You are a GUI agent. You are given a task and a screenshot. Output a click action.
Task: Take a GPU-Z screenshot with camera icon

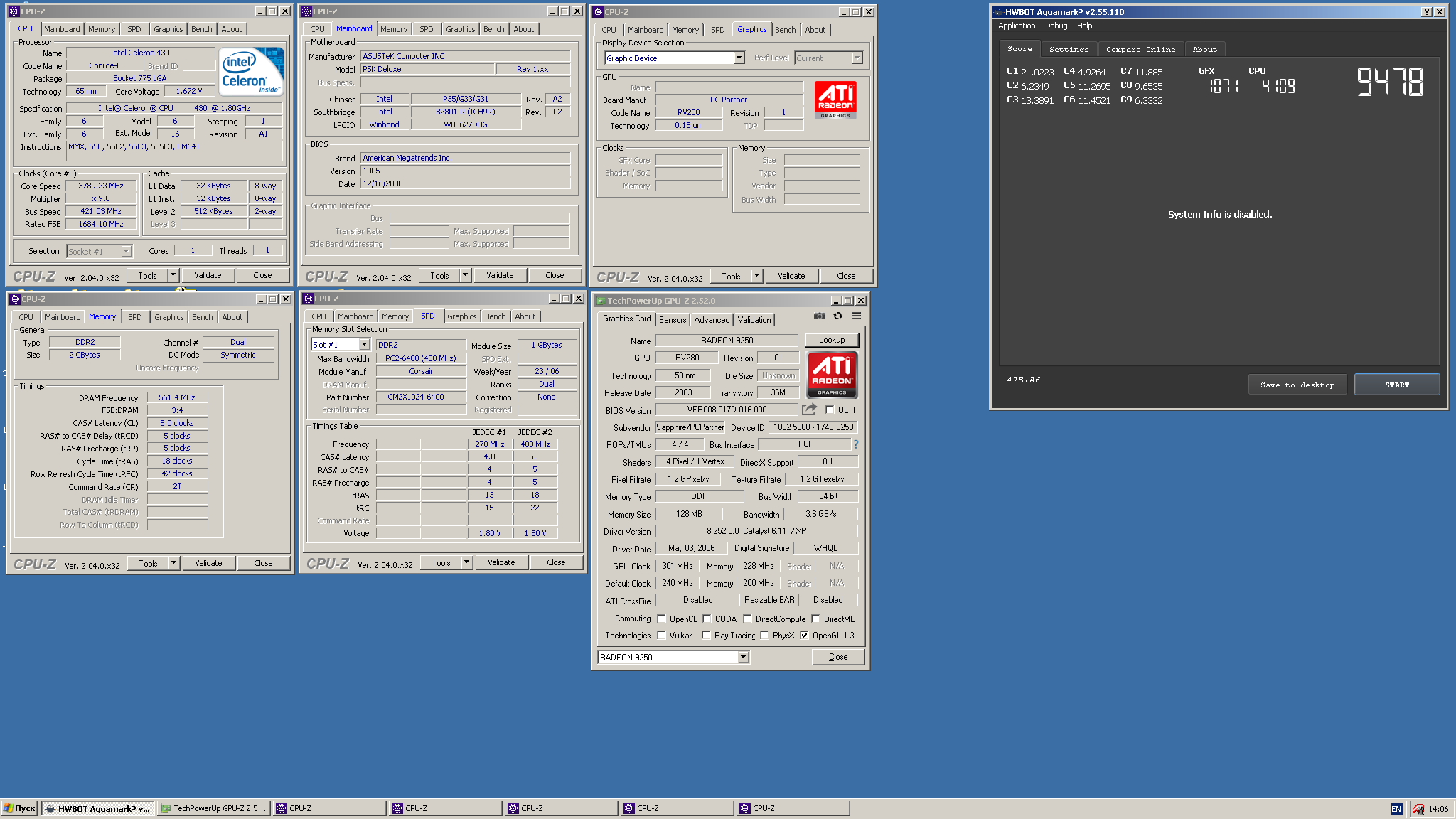pos(820,316)
